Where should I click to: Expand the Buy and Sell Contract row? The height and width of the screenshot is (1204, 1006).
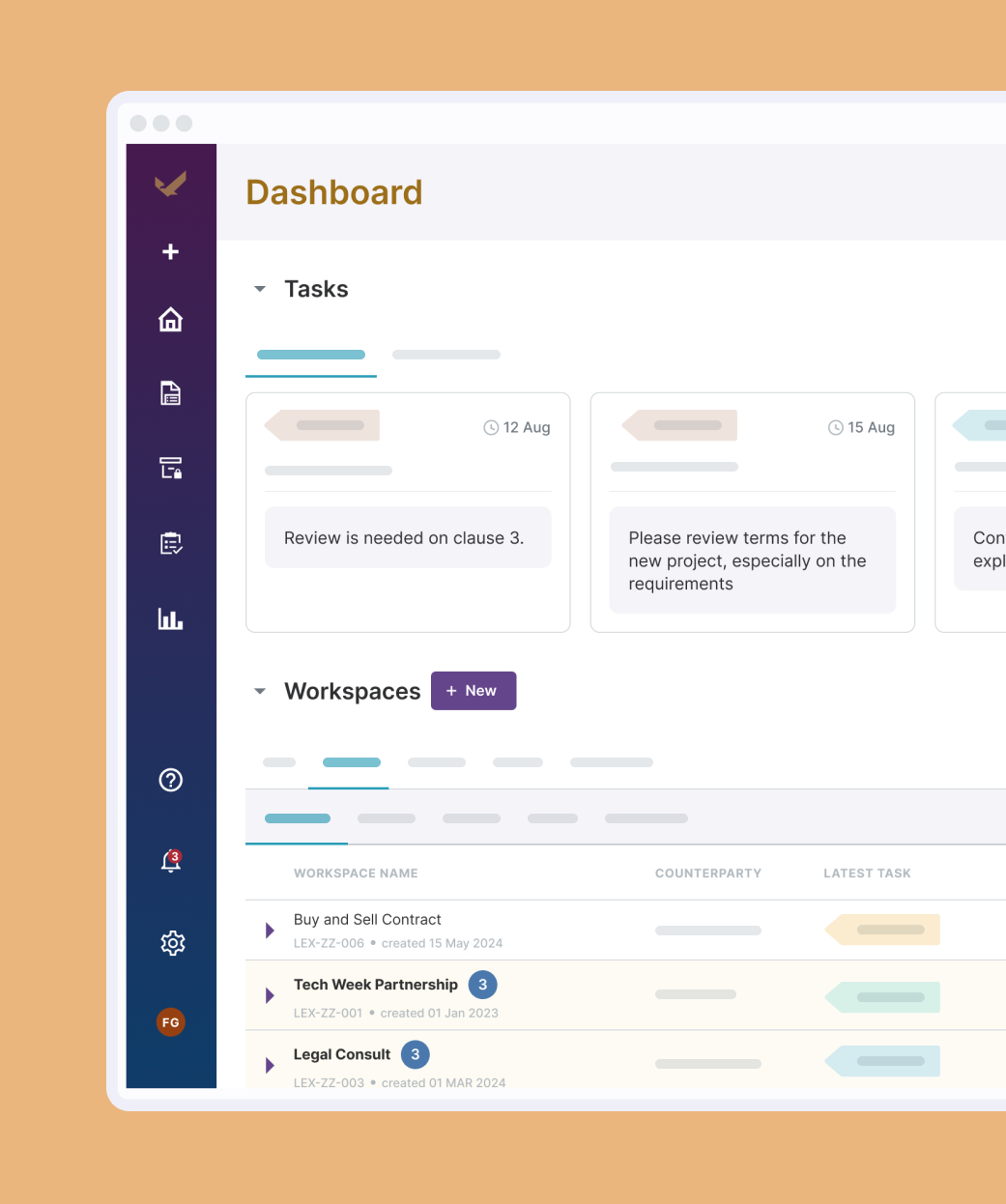click(270, 931)
